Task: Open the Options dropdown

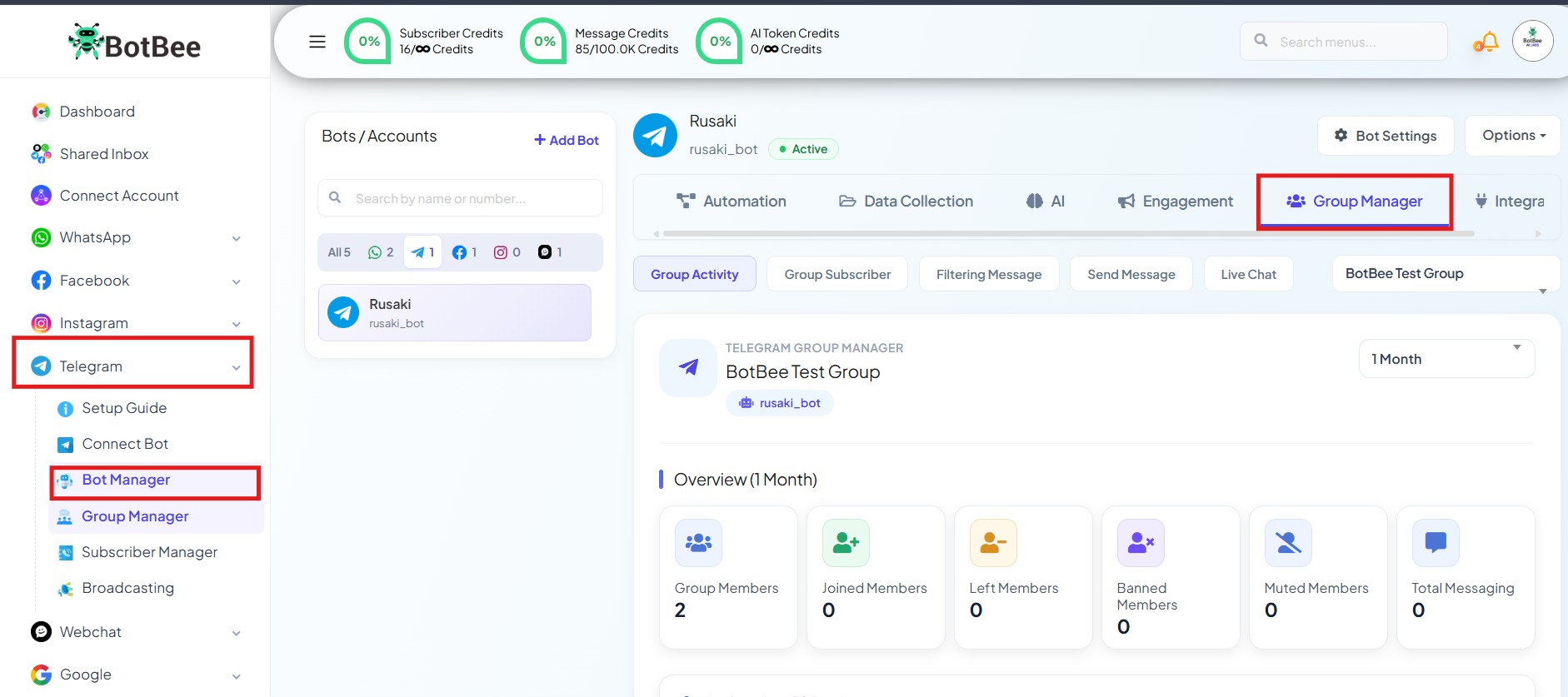Action: [x=1513, y=136]
